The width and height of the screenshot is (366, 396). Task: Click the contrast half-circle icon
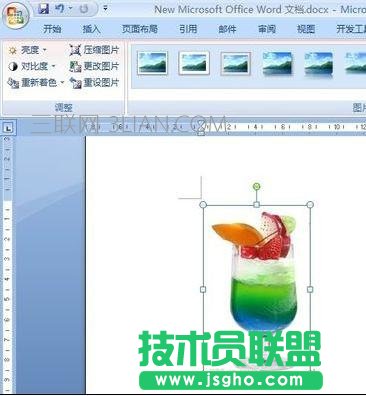(13, 67)
